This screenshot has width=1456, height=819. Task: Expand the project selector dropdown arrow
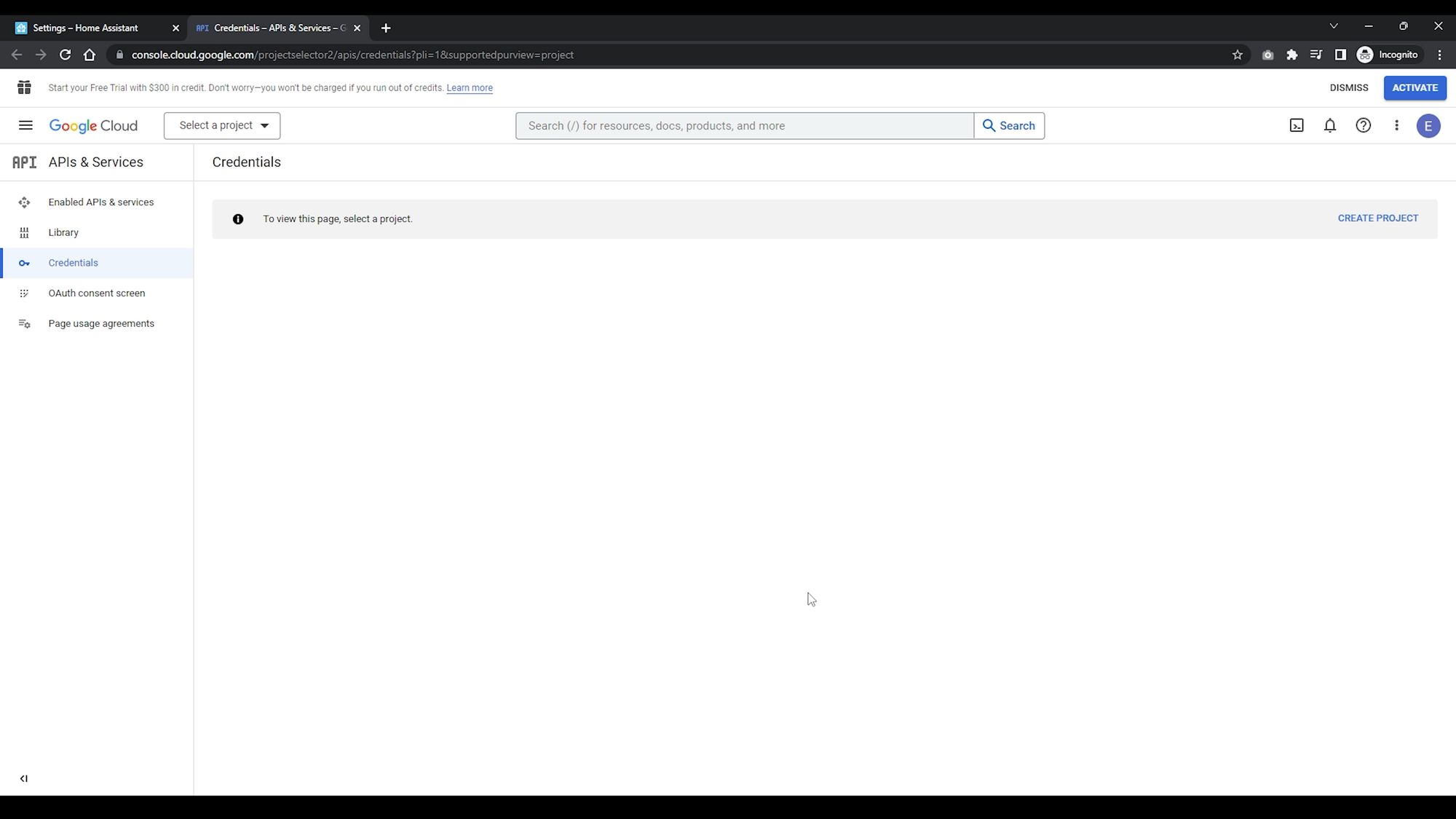click(264, 125)
